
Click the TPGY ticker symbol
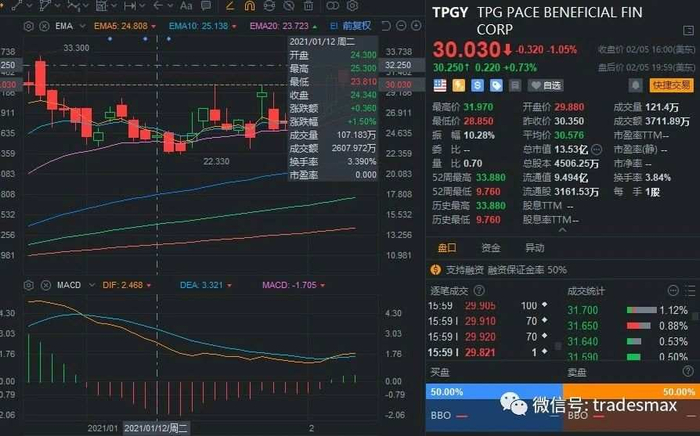[x=450, y=12]
